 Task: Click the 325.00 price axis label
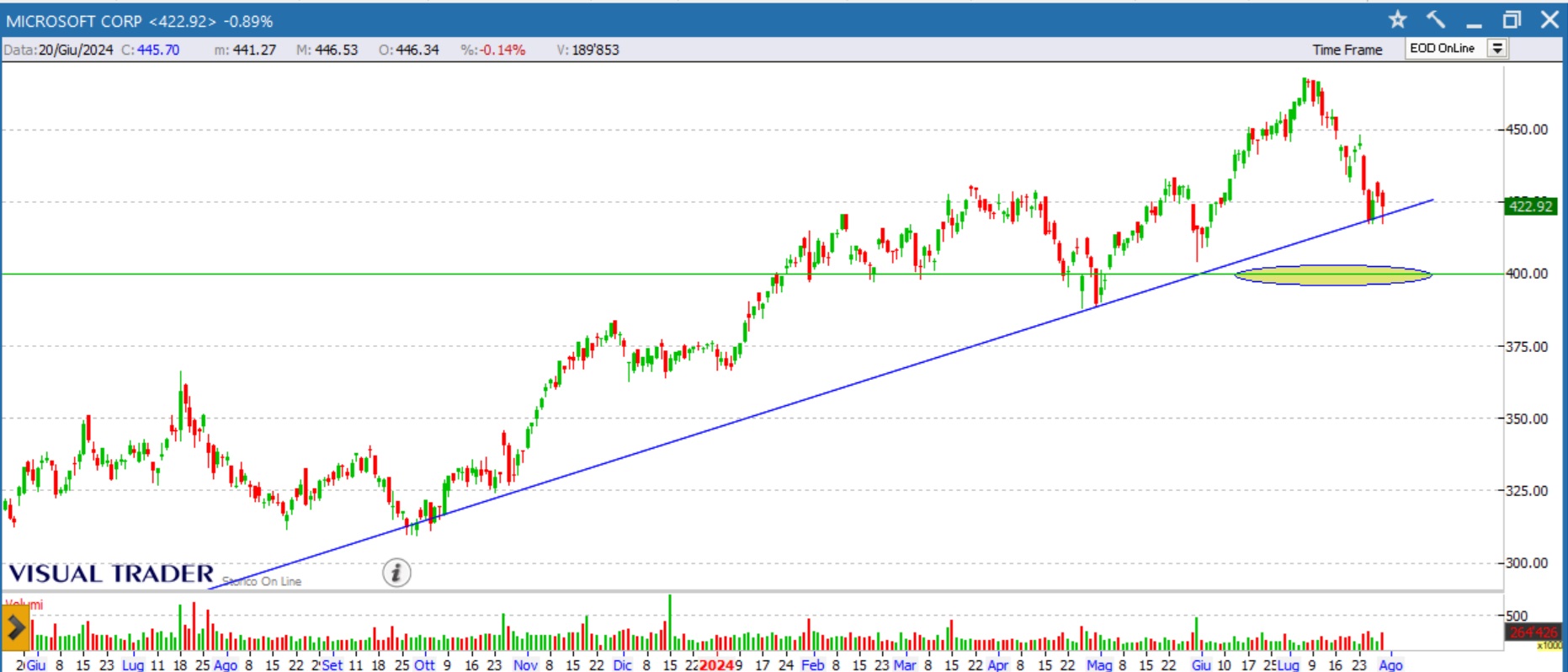point(1527,491)
